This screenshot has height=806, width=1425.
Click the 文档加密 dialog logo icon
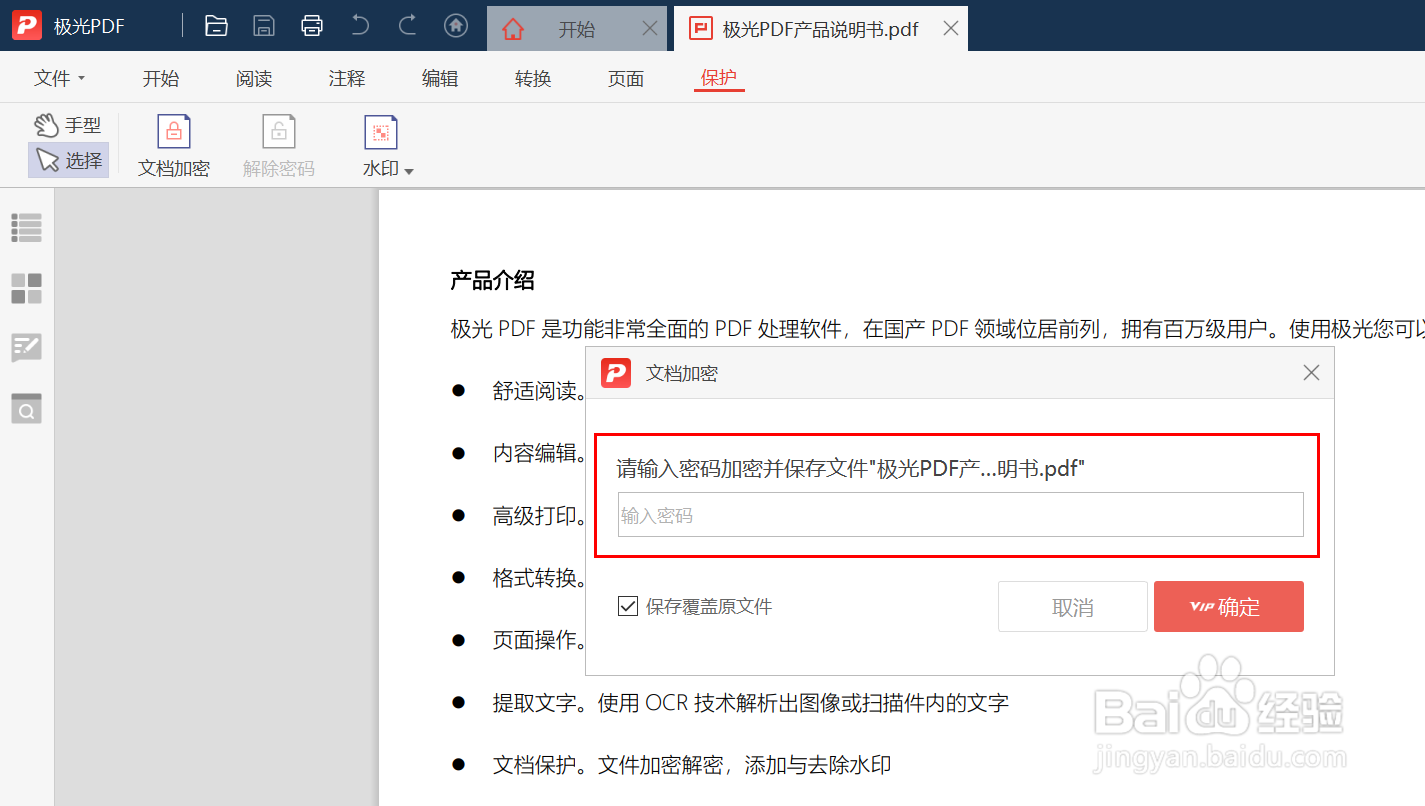click(616, 373)
